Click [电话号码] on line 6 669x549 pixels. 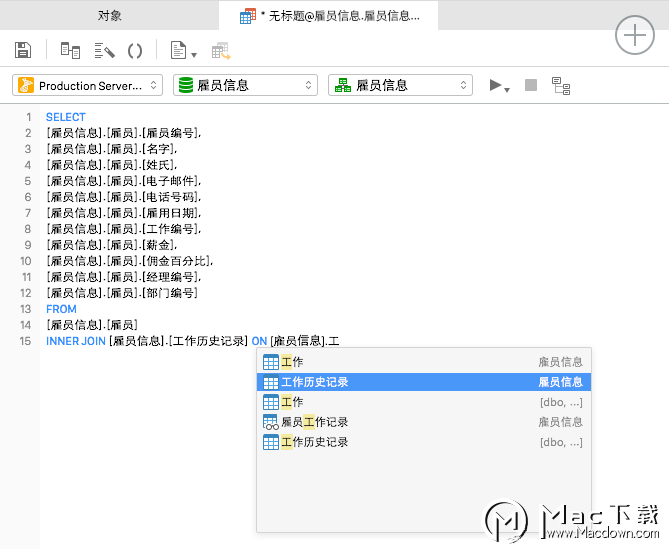[171, 197]
